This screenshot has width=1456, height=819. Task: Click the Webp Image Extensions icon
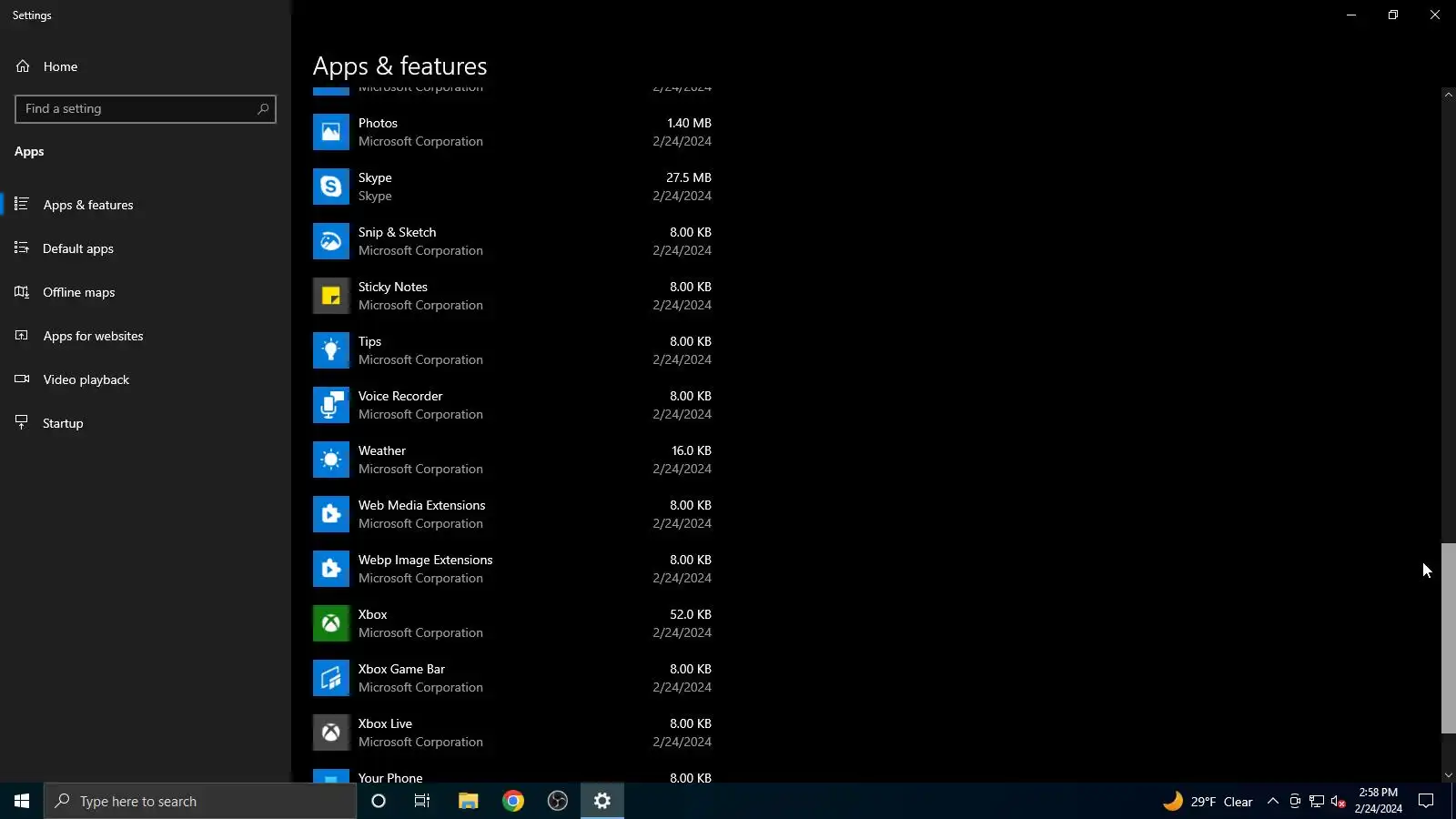click(x=331, y=569)
